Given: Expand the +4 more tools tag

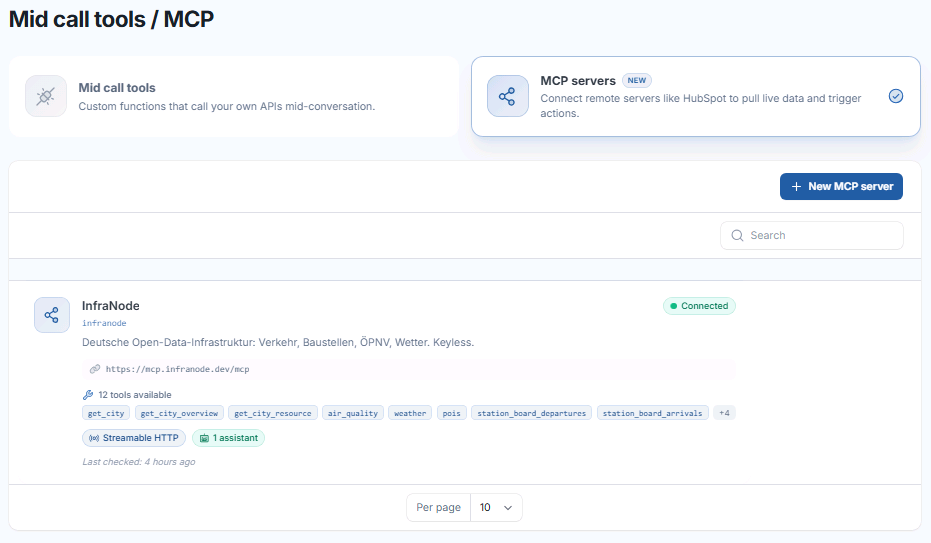Looking at the screenshot, I should point(724,413).
